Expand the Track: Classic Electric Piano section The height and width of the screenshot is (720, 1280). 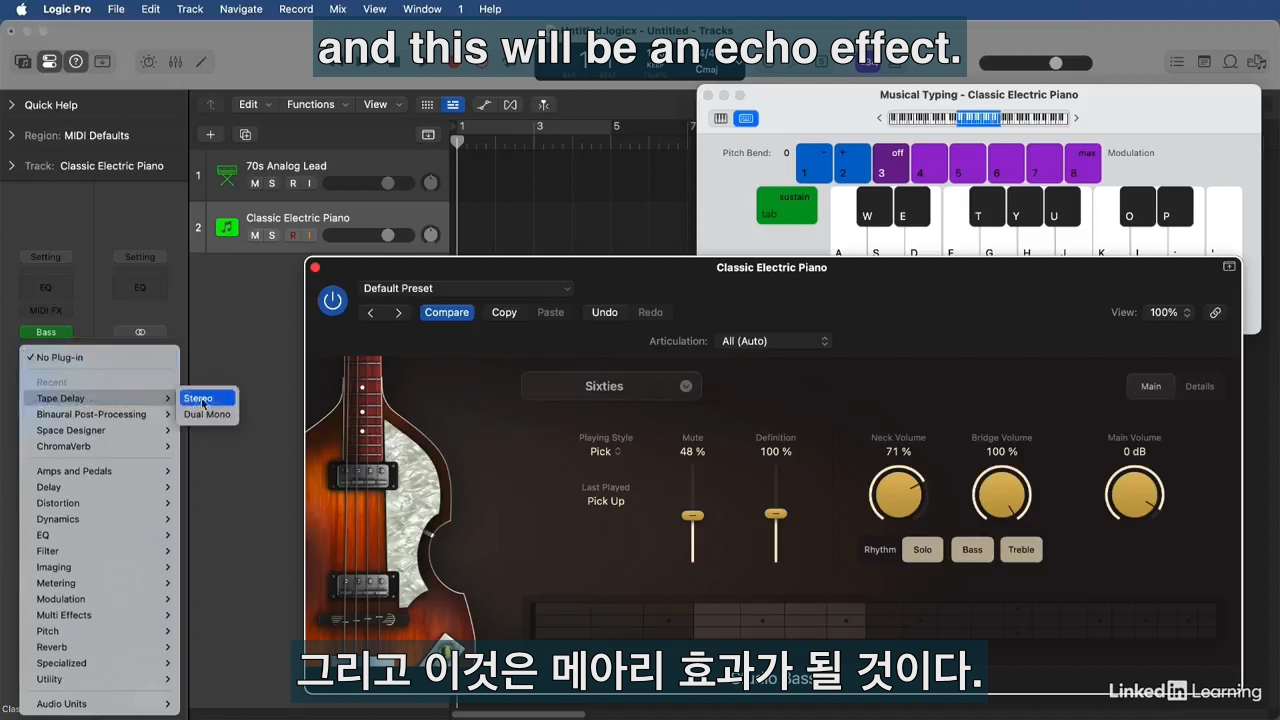tap(12, 166)
